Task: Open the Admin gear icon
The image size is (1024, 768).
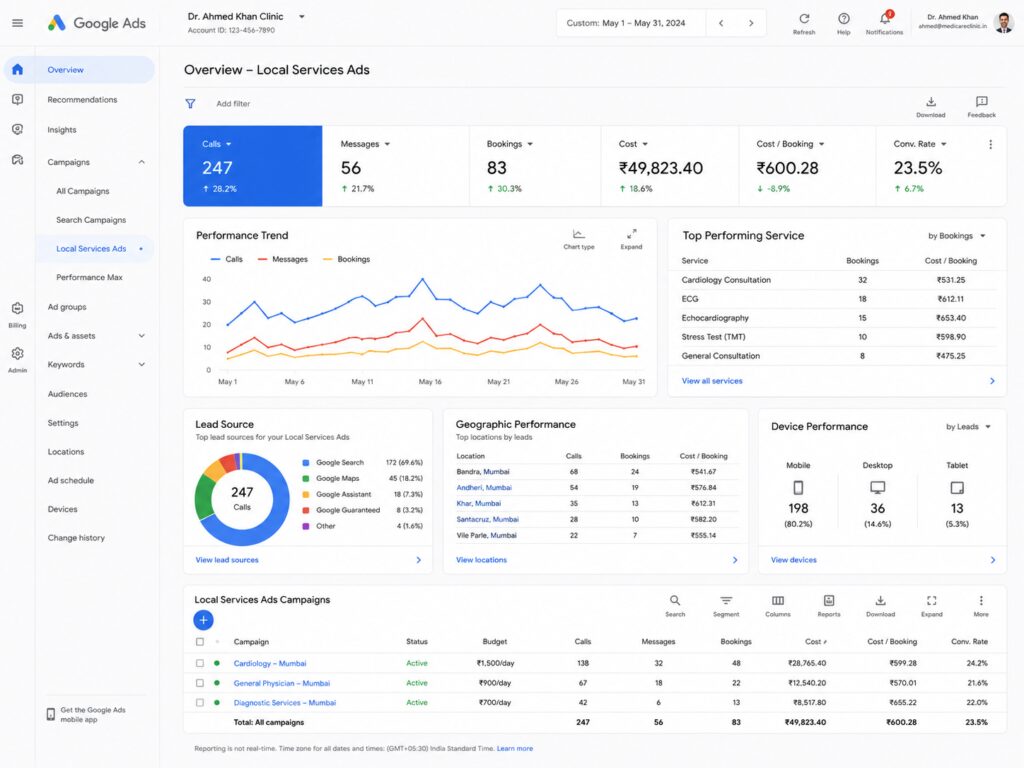Action: click(18, 353)
